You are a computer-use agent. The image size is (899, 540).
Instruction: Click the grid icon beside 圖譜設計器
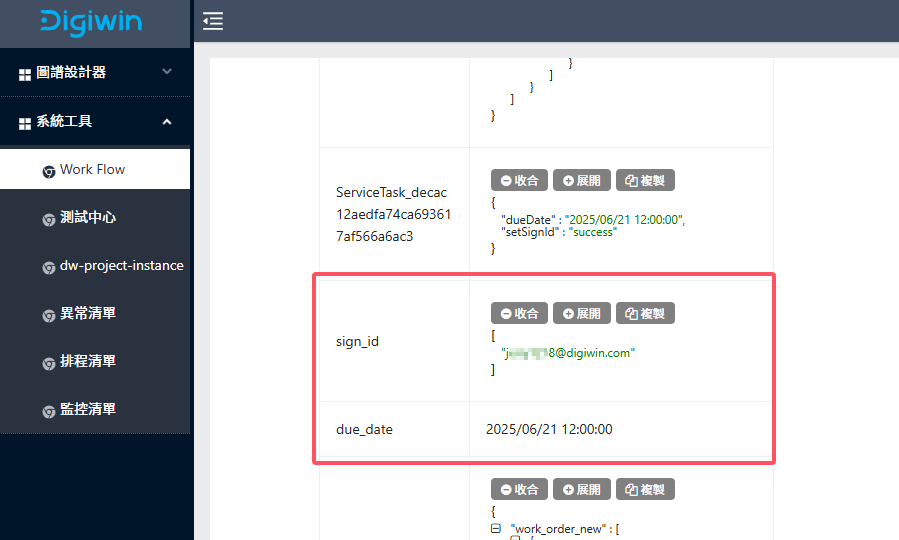pos(25,74)
